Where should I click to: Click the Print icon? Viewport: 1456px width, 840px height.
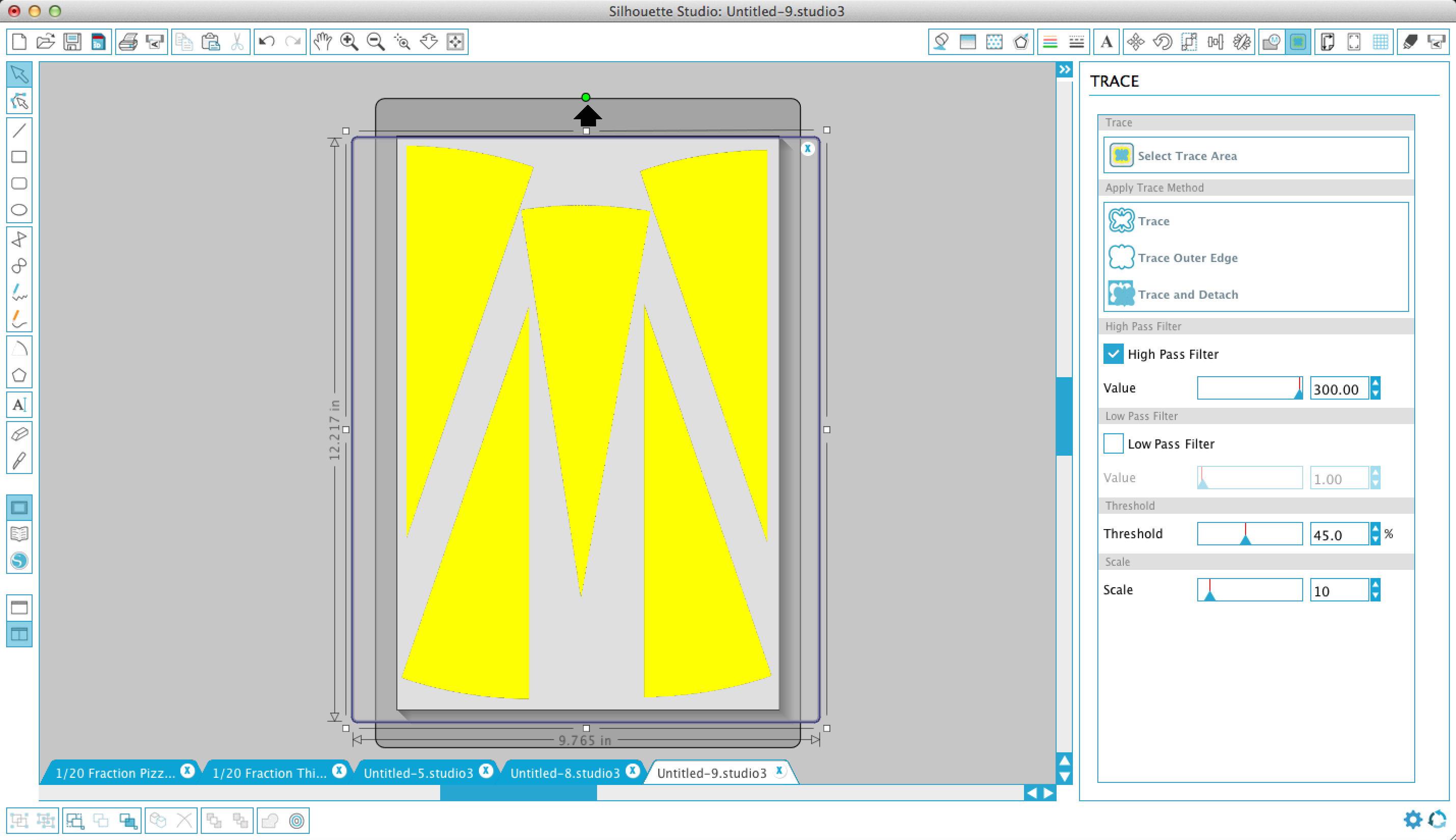pos(128,41)
